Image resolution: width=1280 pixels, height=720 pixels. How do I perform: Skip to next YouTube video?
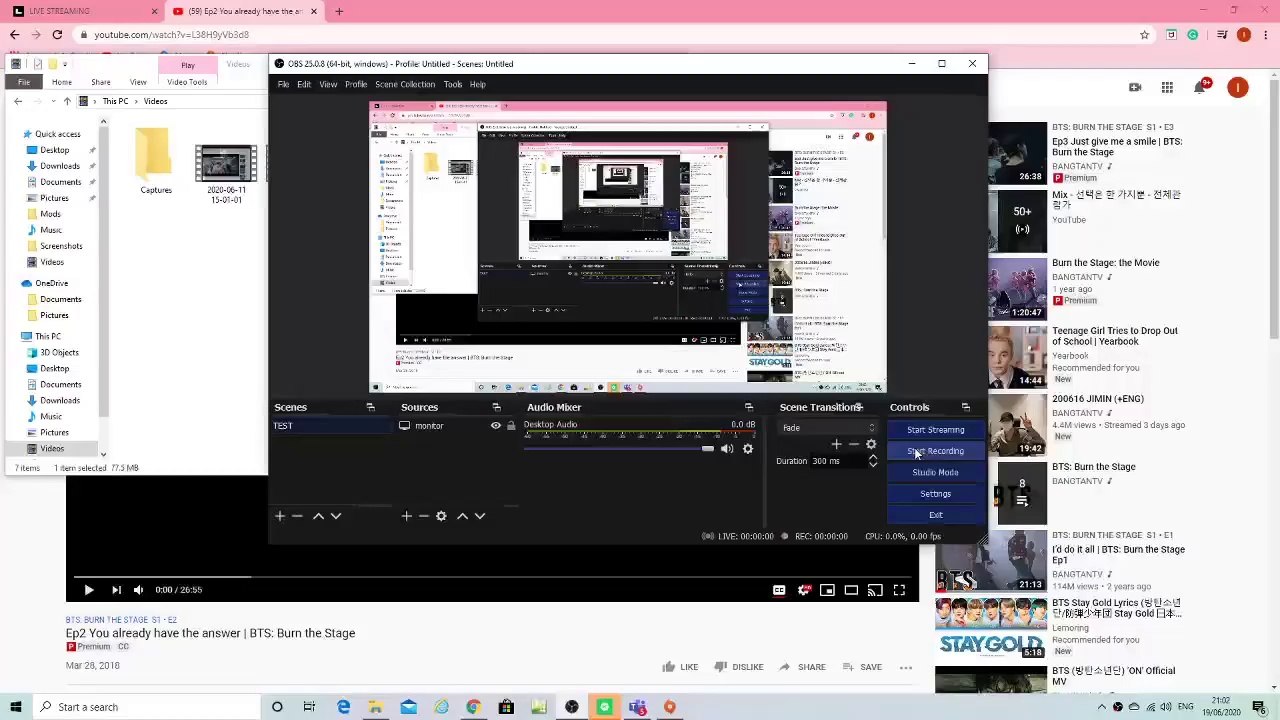tap(116, 590)
